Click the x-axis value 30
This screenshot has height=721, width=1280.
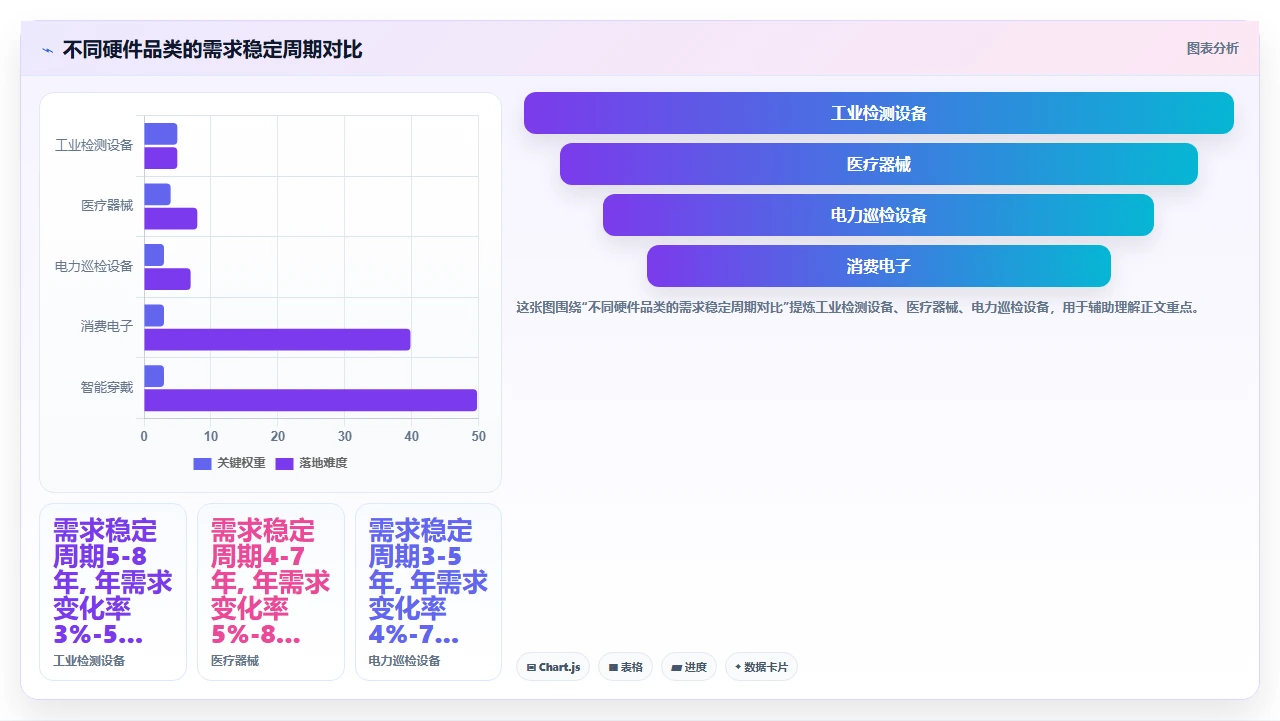[x=345, y=436]
